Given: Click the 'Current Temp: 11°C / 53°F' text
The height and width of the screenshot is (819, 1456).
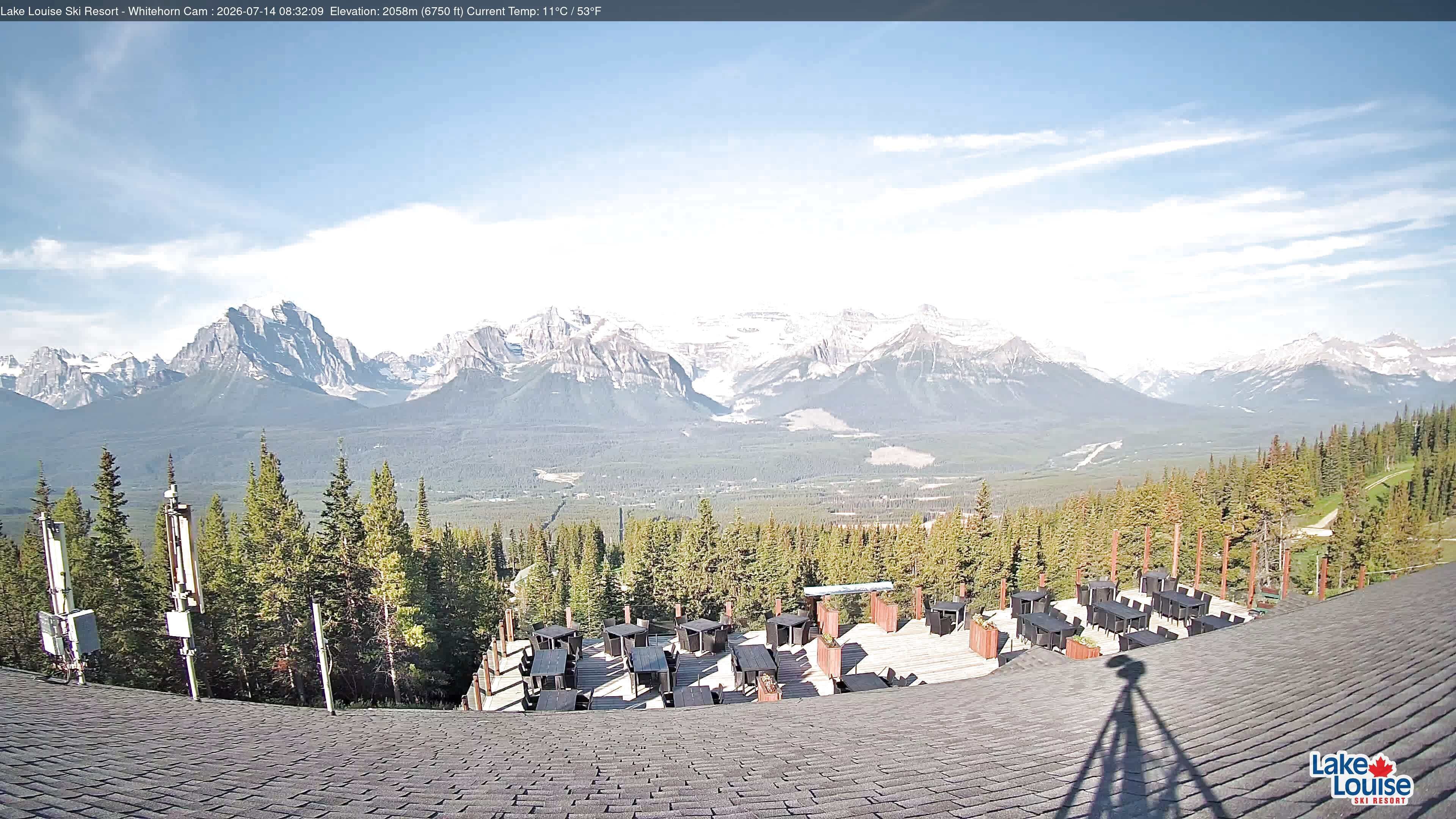Looking at the screenshot, I should coord(534,11).
